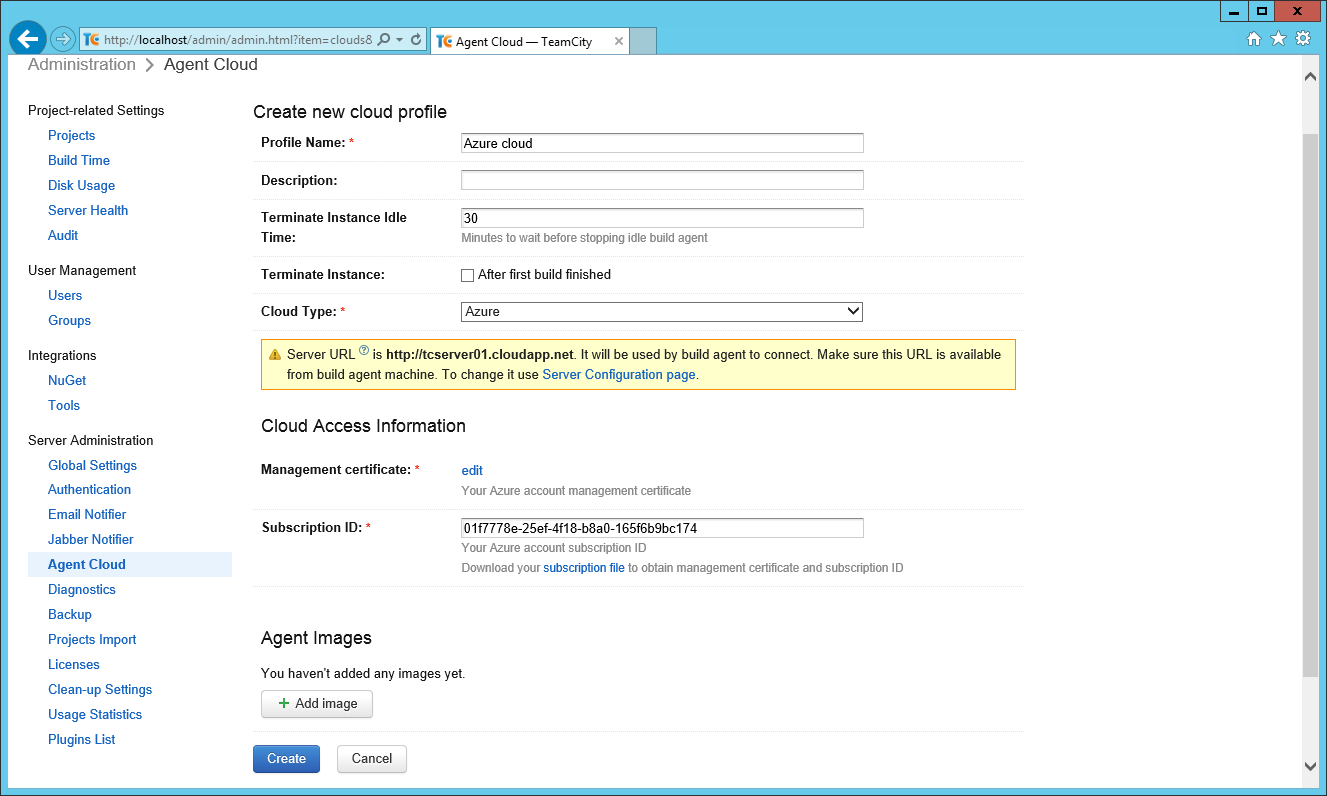Viewport: 1327px width, 796px height.
Task: Close the Agent Cloud — TeamCity tab
Action: (x=619, y=42)
